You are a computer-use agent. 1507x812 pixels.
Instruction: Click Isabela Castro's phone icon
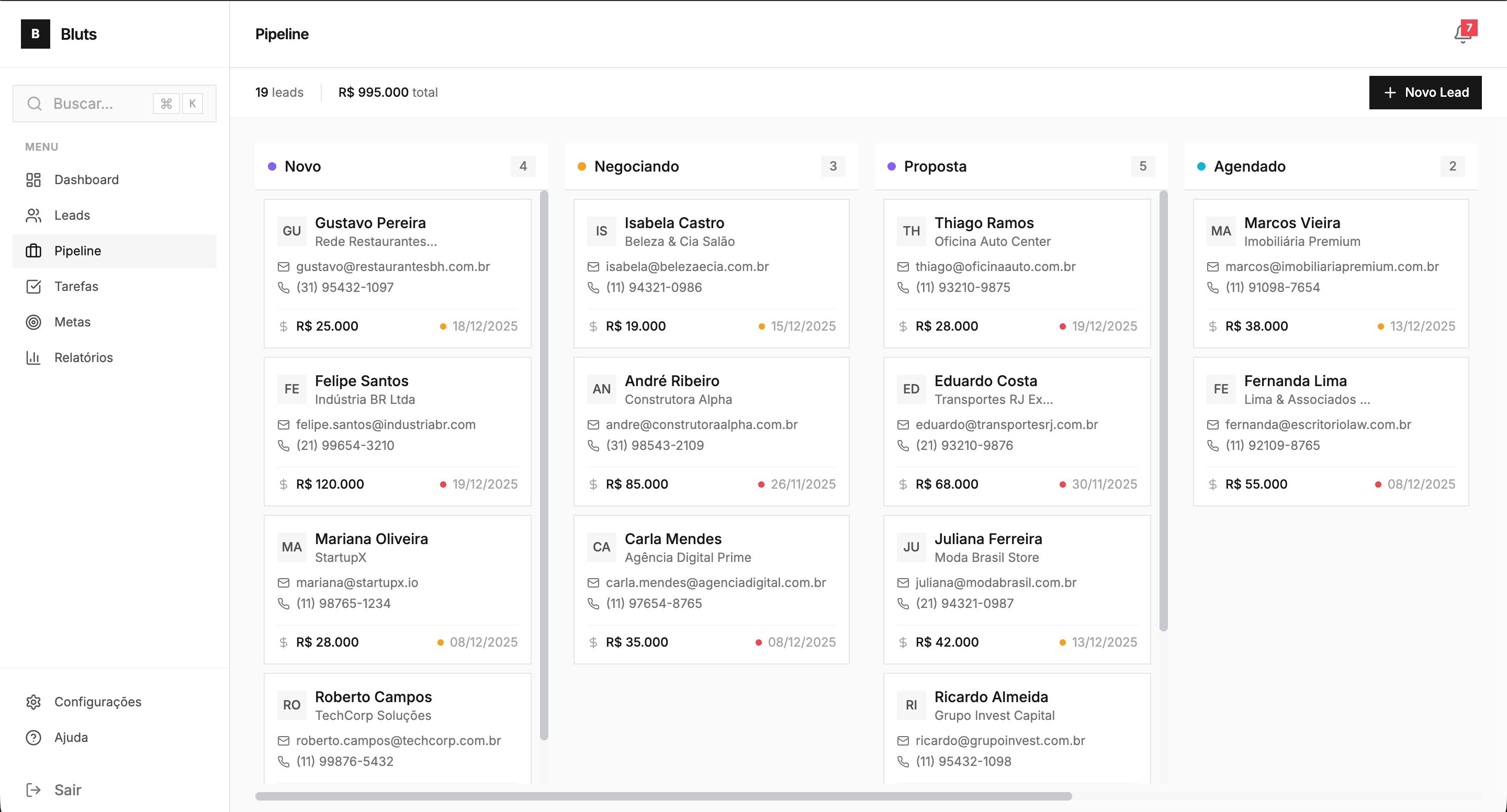pyautogui.click(x=593, y=287)
